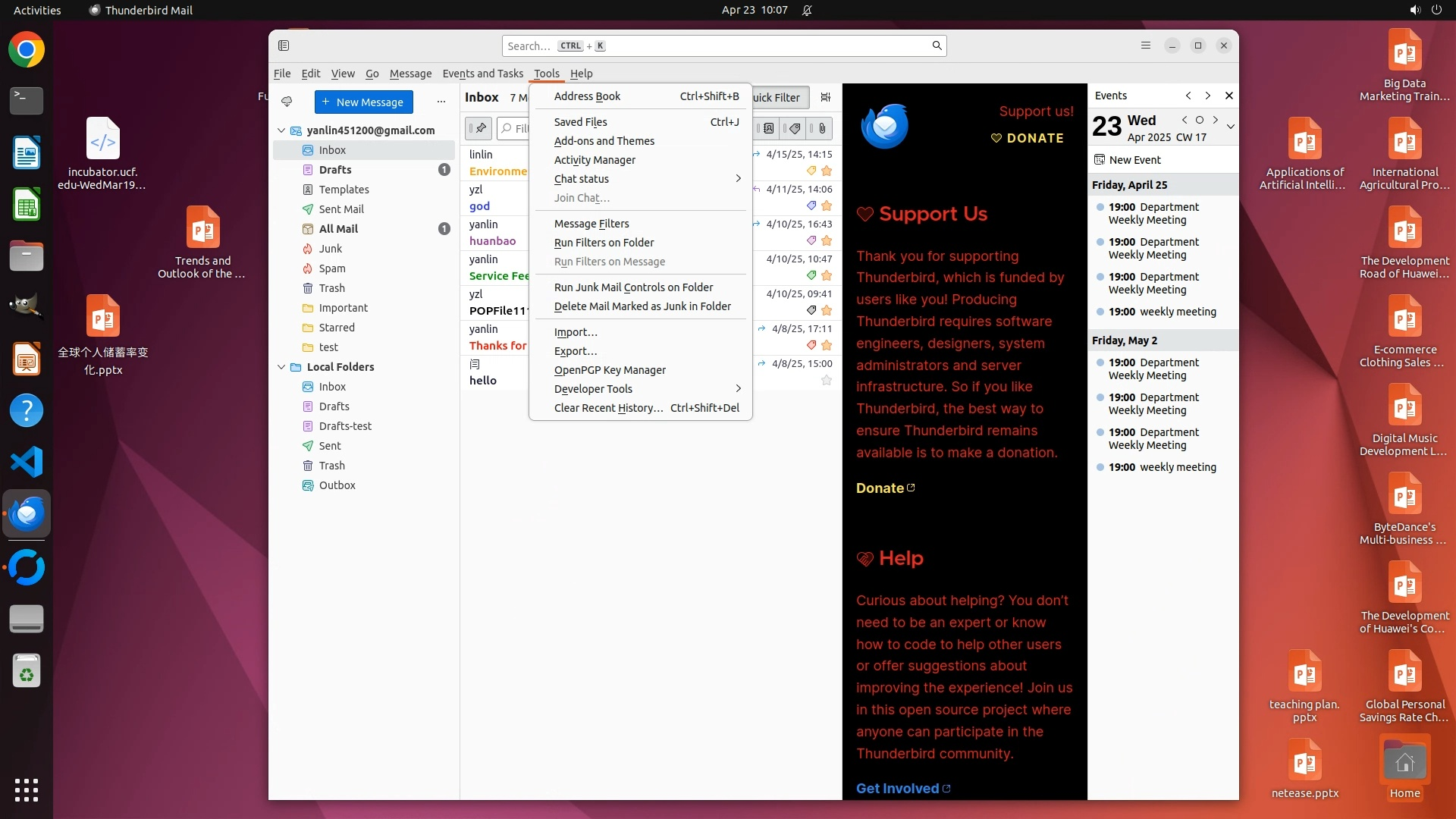Click the unstarred star on hello message
1456x819 pixels.
click(x=827, y=381)
